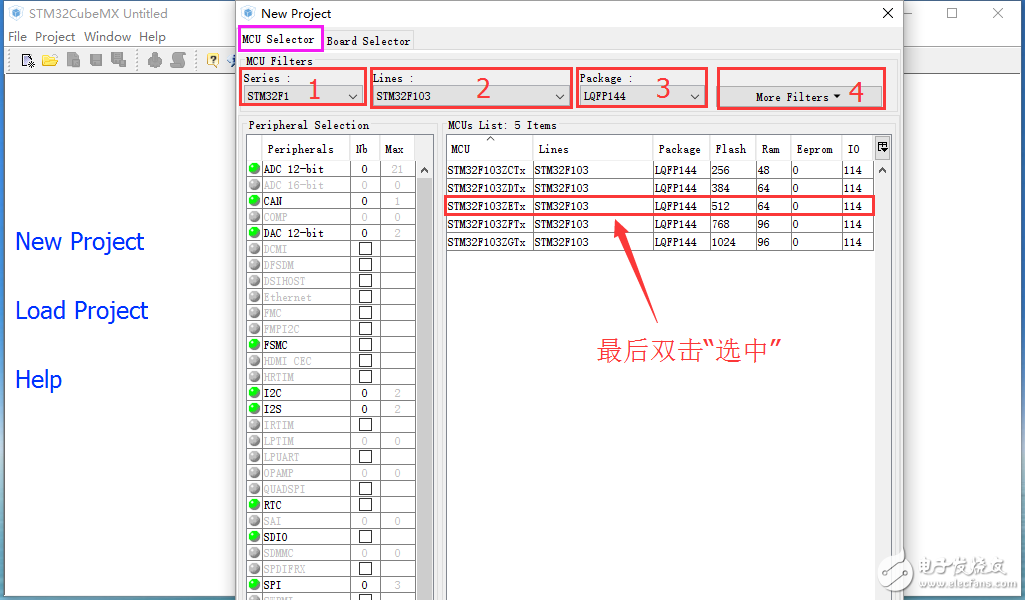Select the STM32F103ZGTx row
1025x600 pixels.
pyautogui.click(x=660, y=242)
